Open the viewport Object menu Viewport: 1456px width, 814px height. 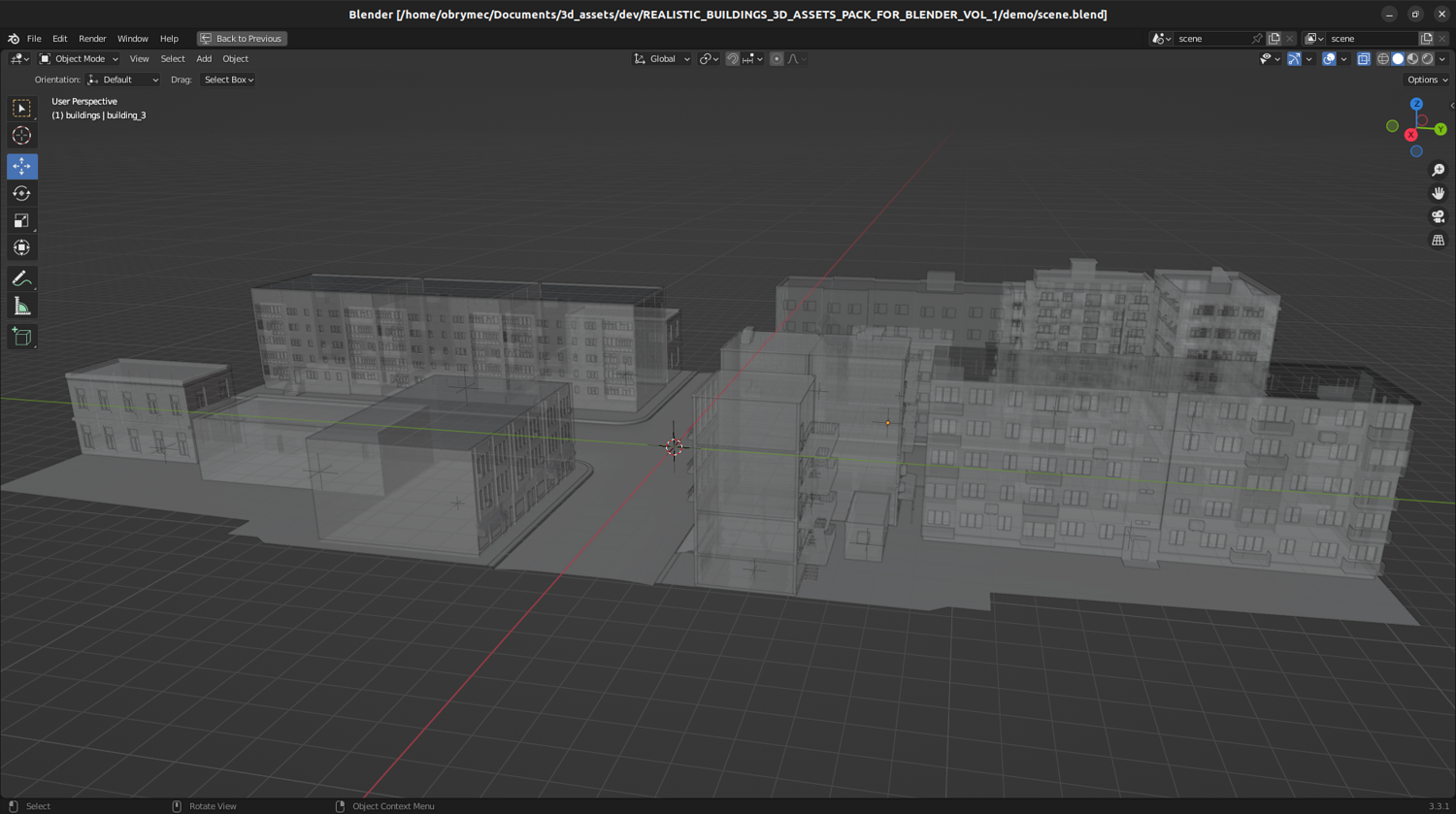tap(236, 59)
